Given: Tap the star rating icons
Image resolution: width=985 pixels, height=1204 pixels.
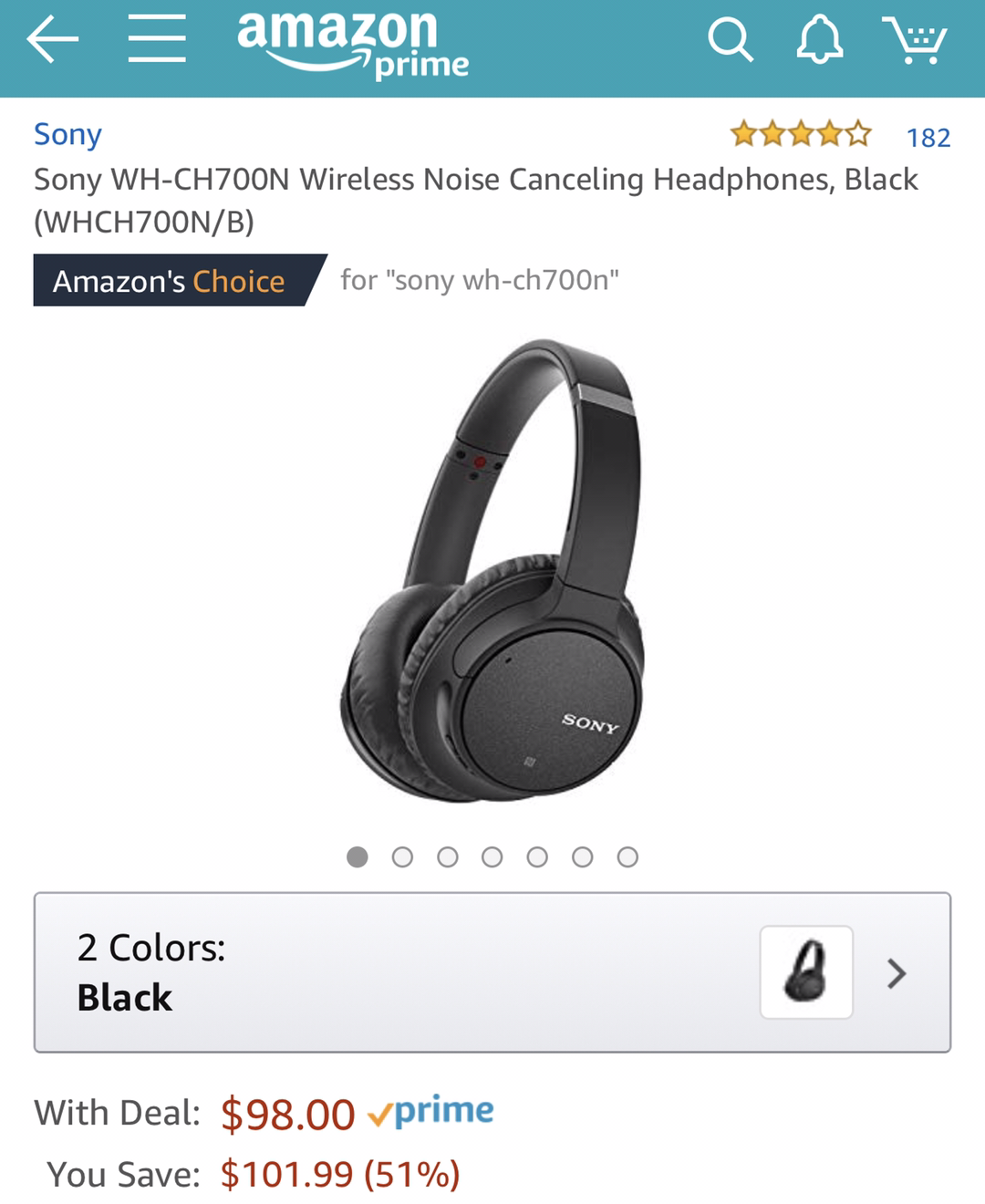Looking at the screenshot, I should point(801,135).
